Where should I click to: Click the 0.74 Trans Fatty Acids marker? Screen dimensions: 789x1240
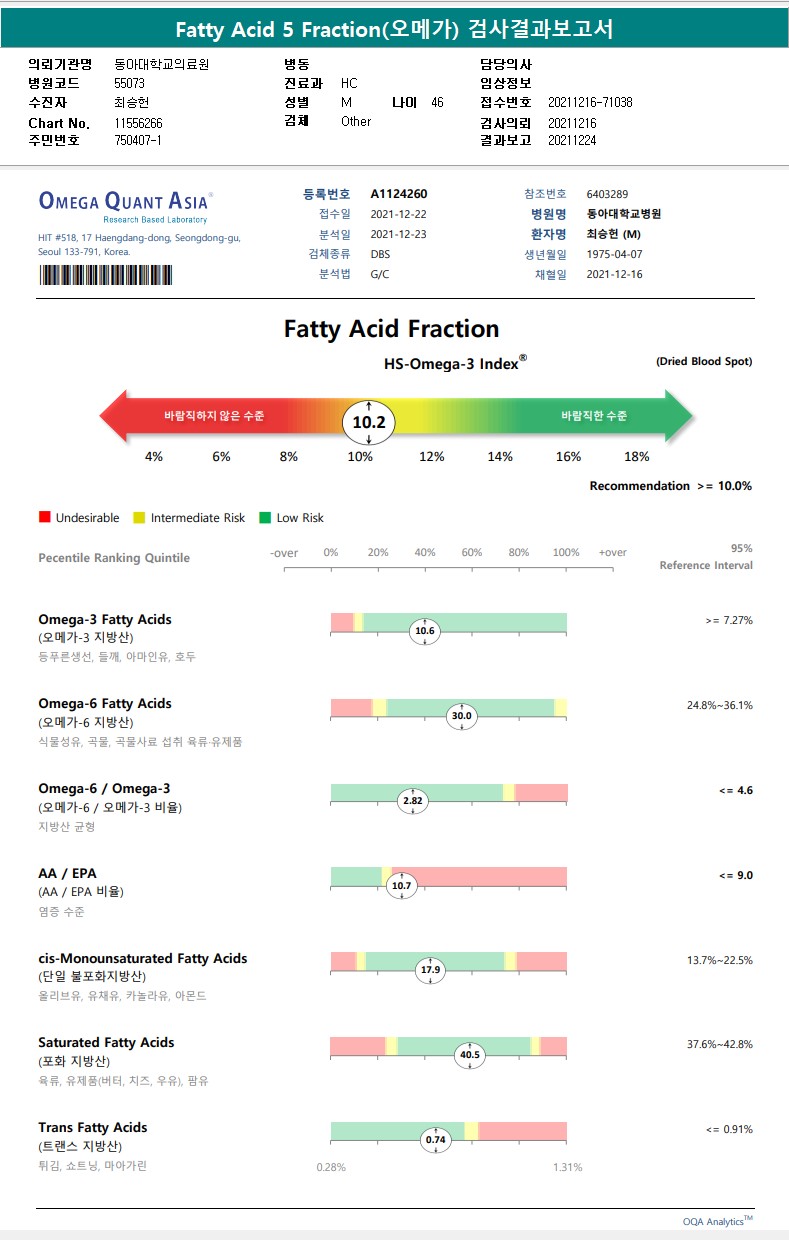435,1139
